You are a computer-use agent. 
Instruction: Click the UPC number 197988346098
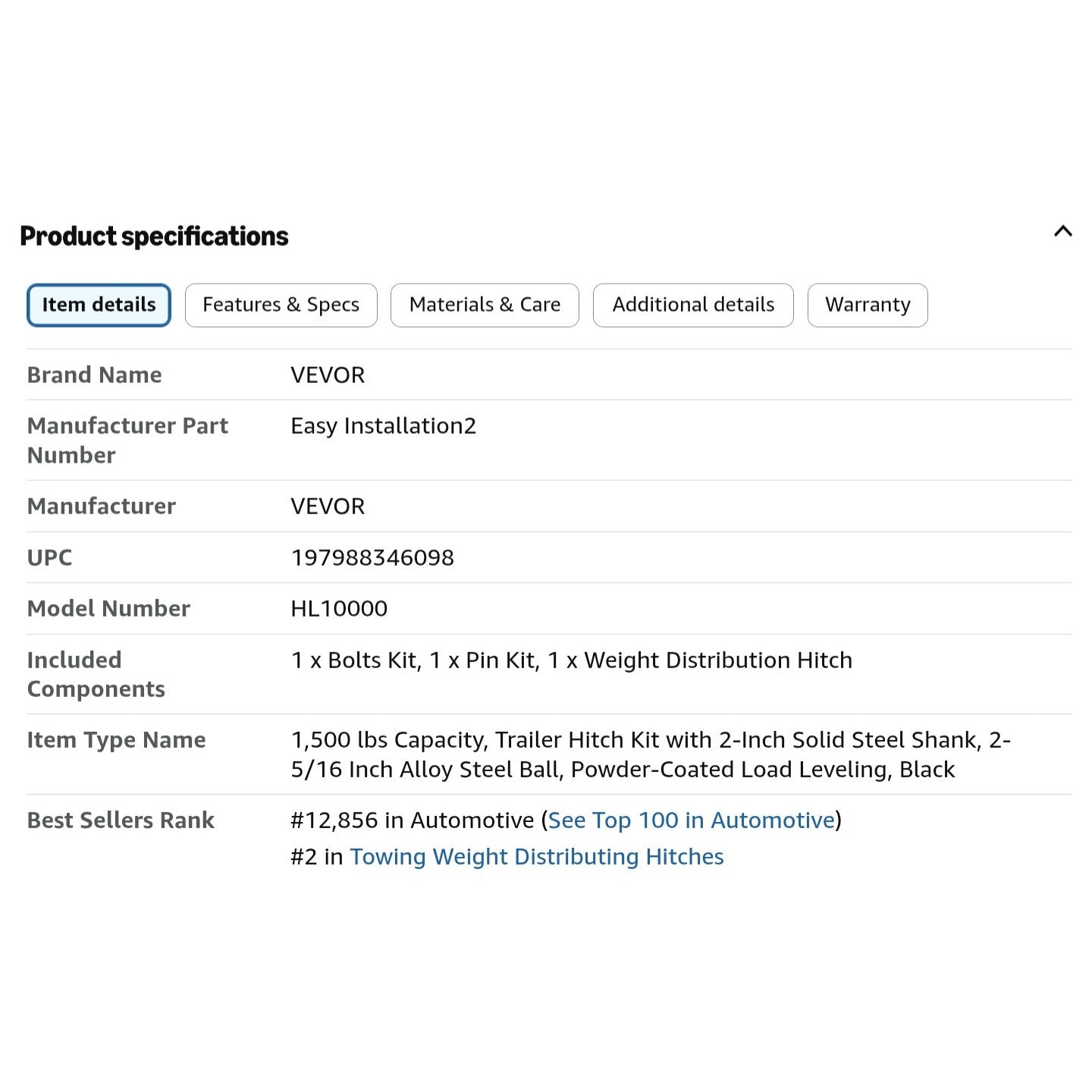point(372,557)
